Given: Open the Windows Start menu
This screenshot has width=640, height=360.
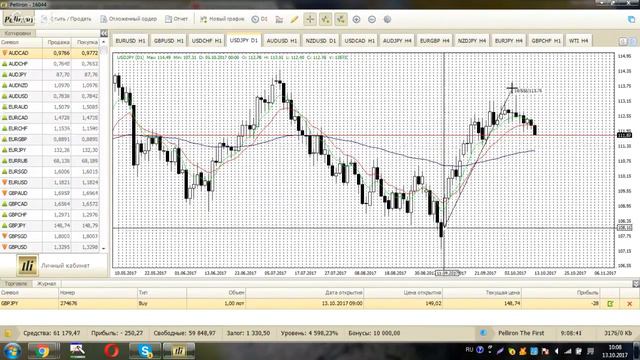Looking at the screenshot, I should (12, 351).
